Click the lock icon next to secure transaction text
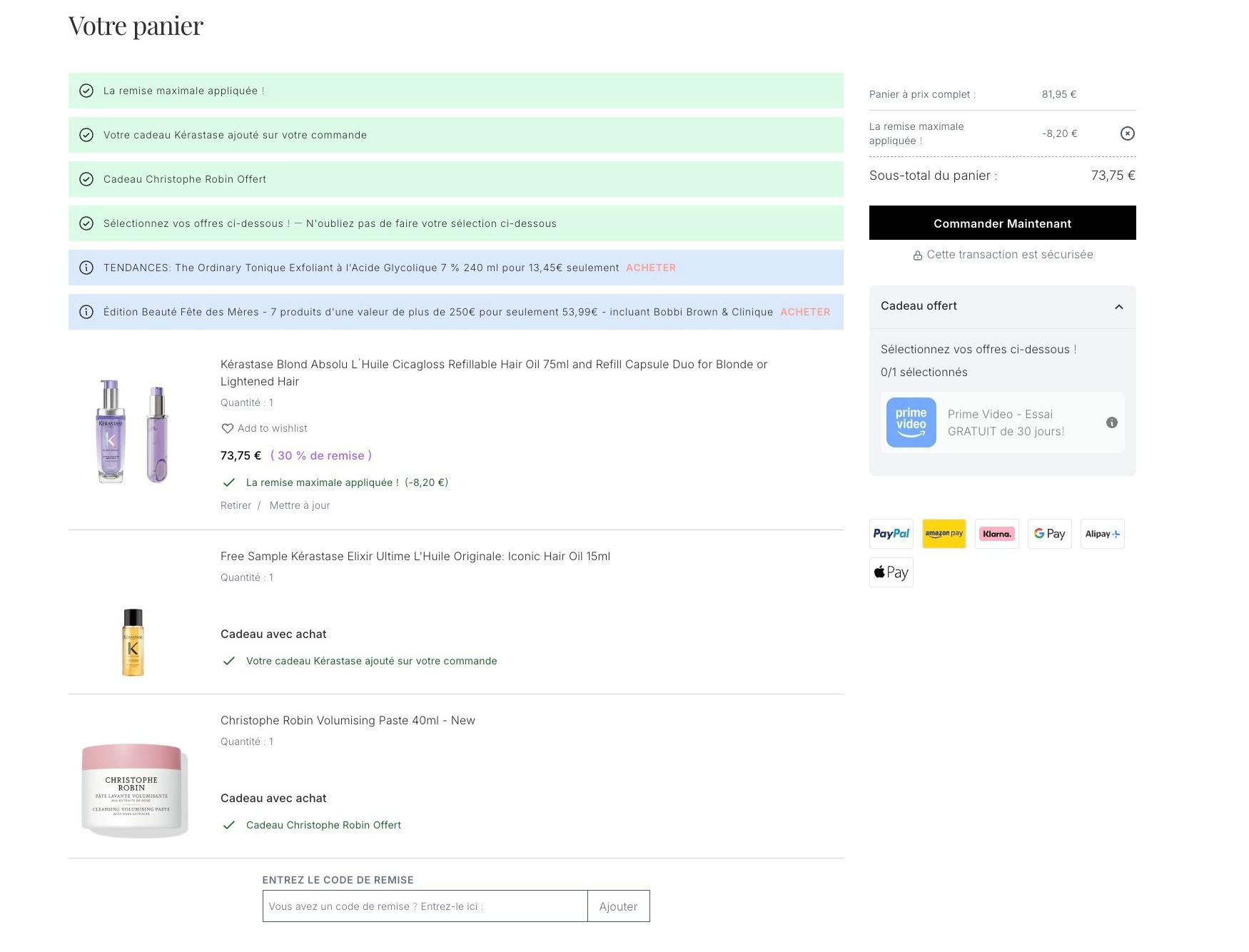1249x952 pixels. pyautogui.click(x=917, y=255)
